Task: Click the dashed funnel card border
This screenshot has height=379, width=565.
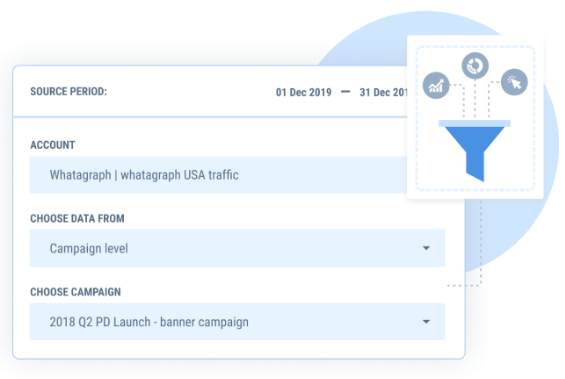Action: click(475, 46)
